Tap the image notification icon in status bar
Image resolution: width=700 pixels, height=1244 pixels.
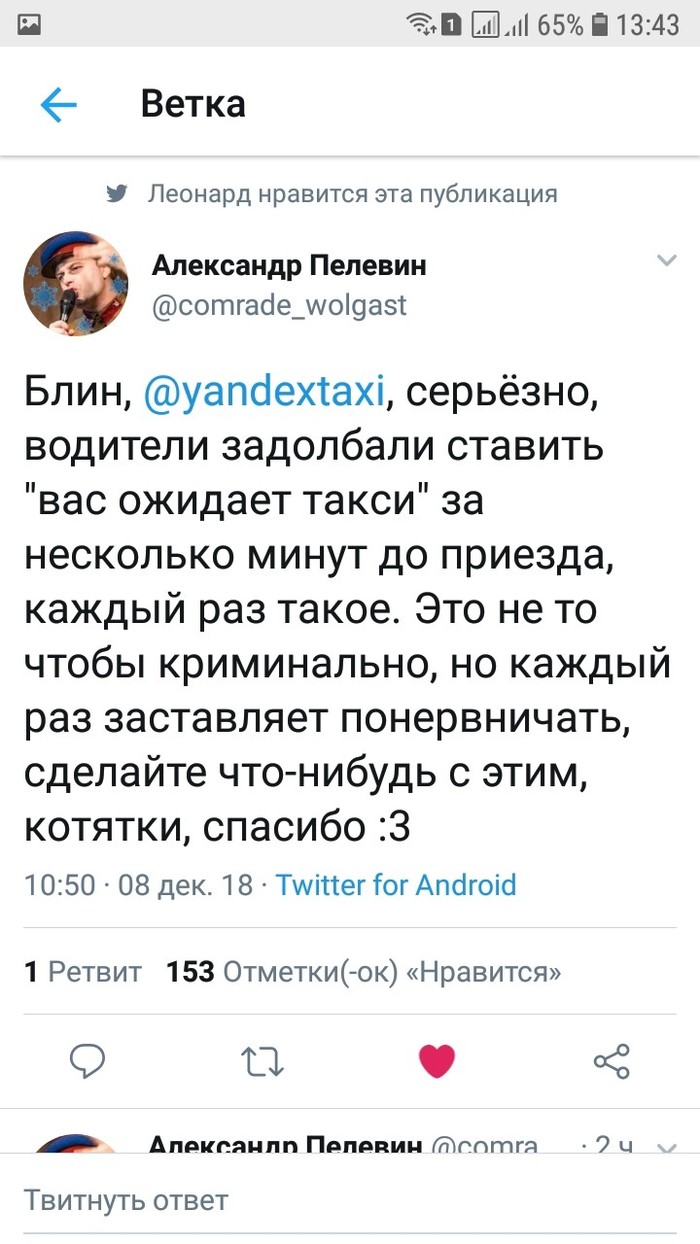[30, 23]
